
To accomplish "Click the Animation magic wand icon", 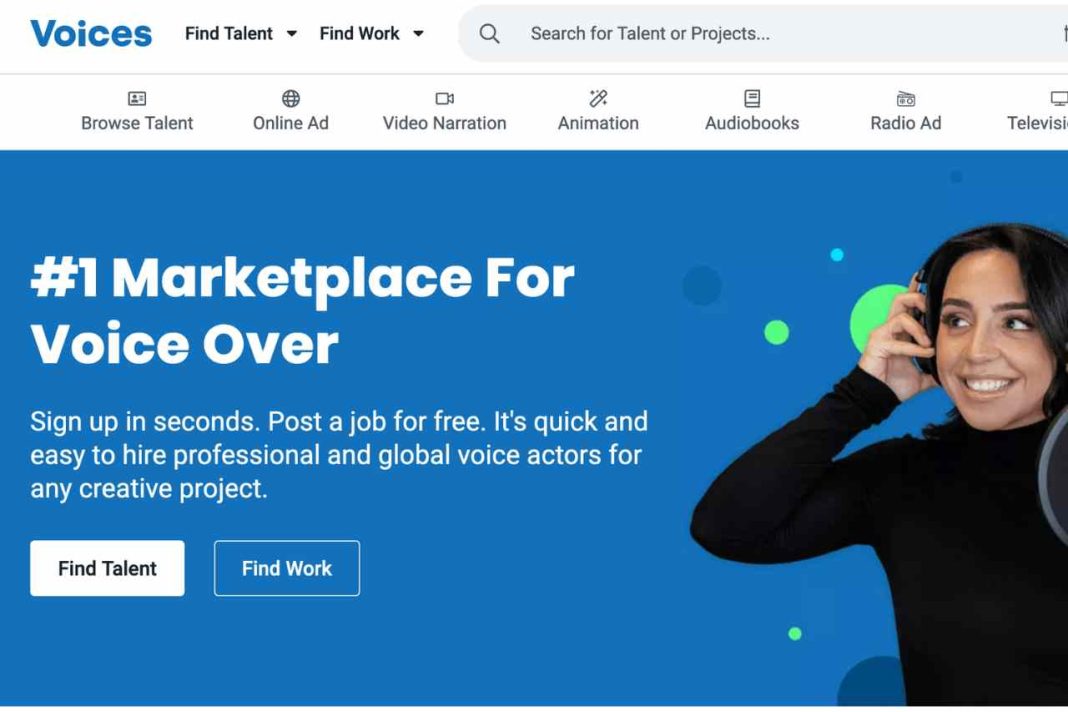I will coord(598,98).
